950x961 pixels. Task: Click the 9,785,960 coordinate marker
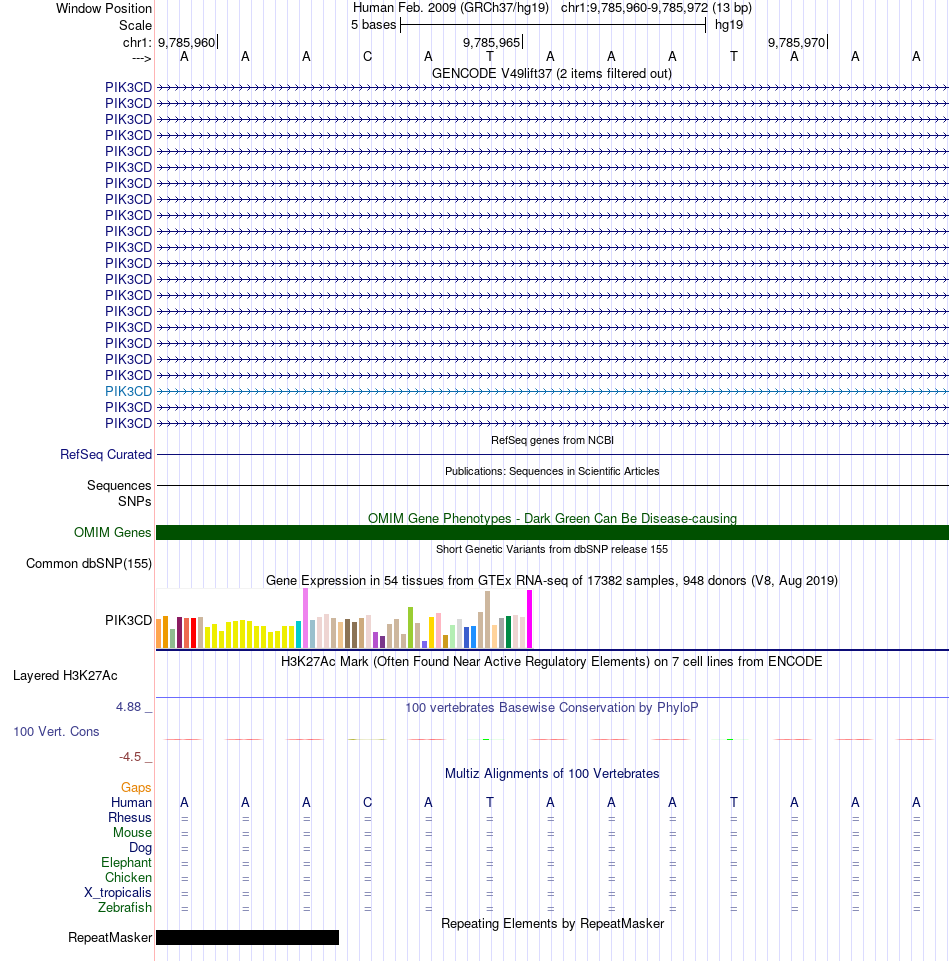point(187,42)
